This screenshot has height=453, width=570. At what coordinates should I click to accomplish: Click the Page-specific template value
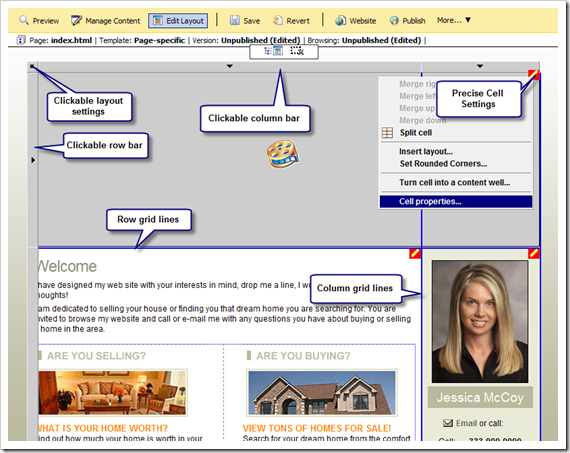(160, 40)
